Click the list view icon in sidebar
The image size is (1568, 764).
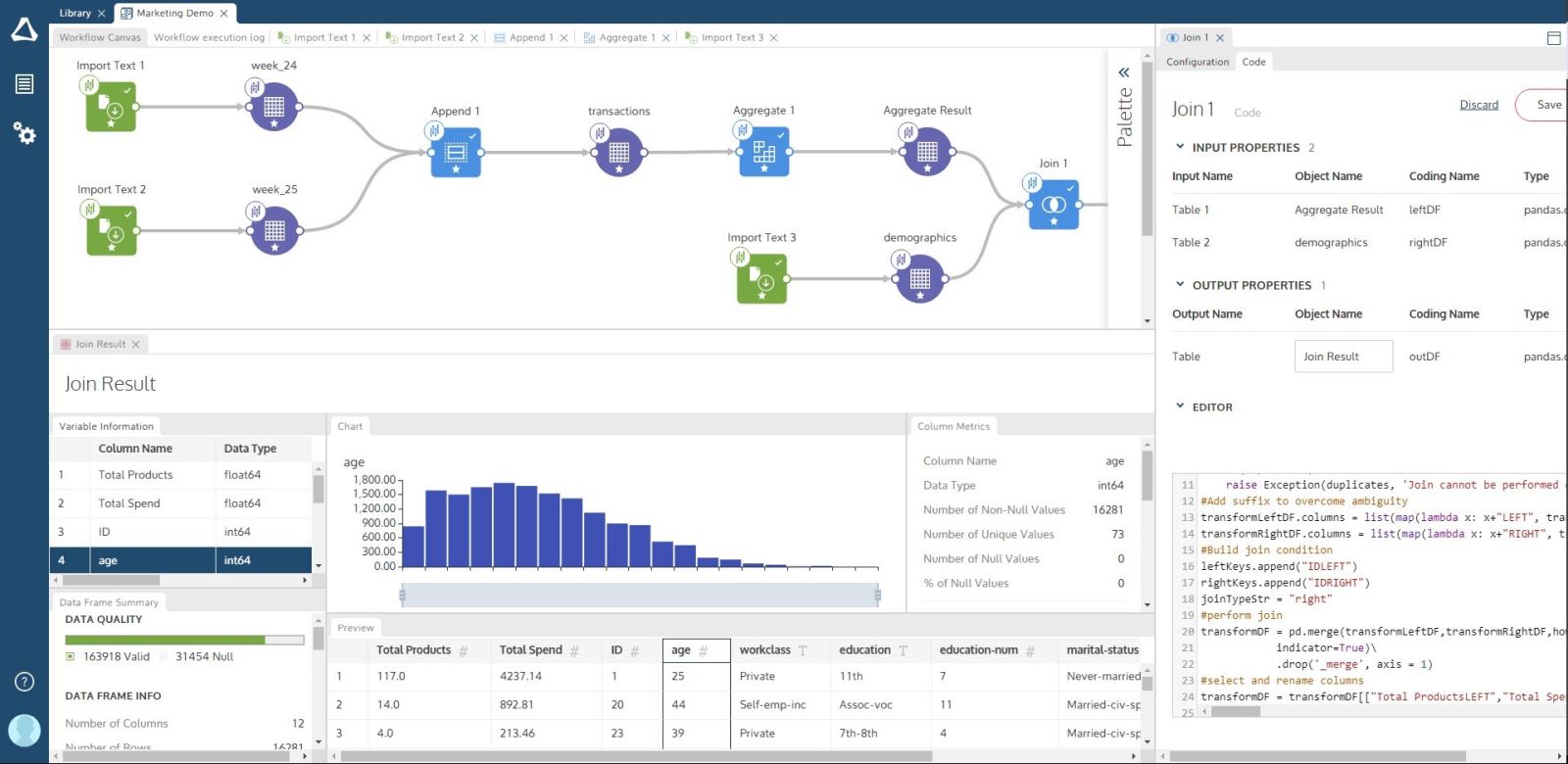coord(24,84)
